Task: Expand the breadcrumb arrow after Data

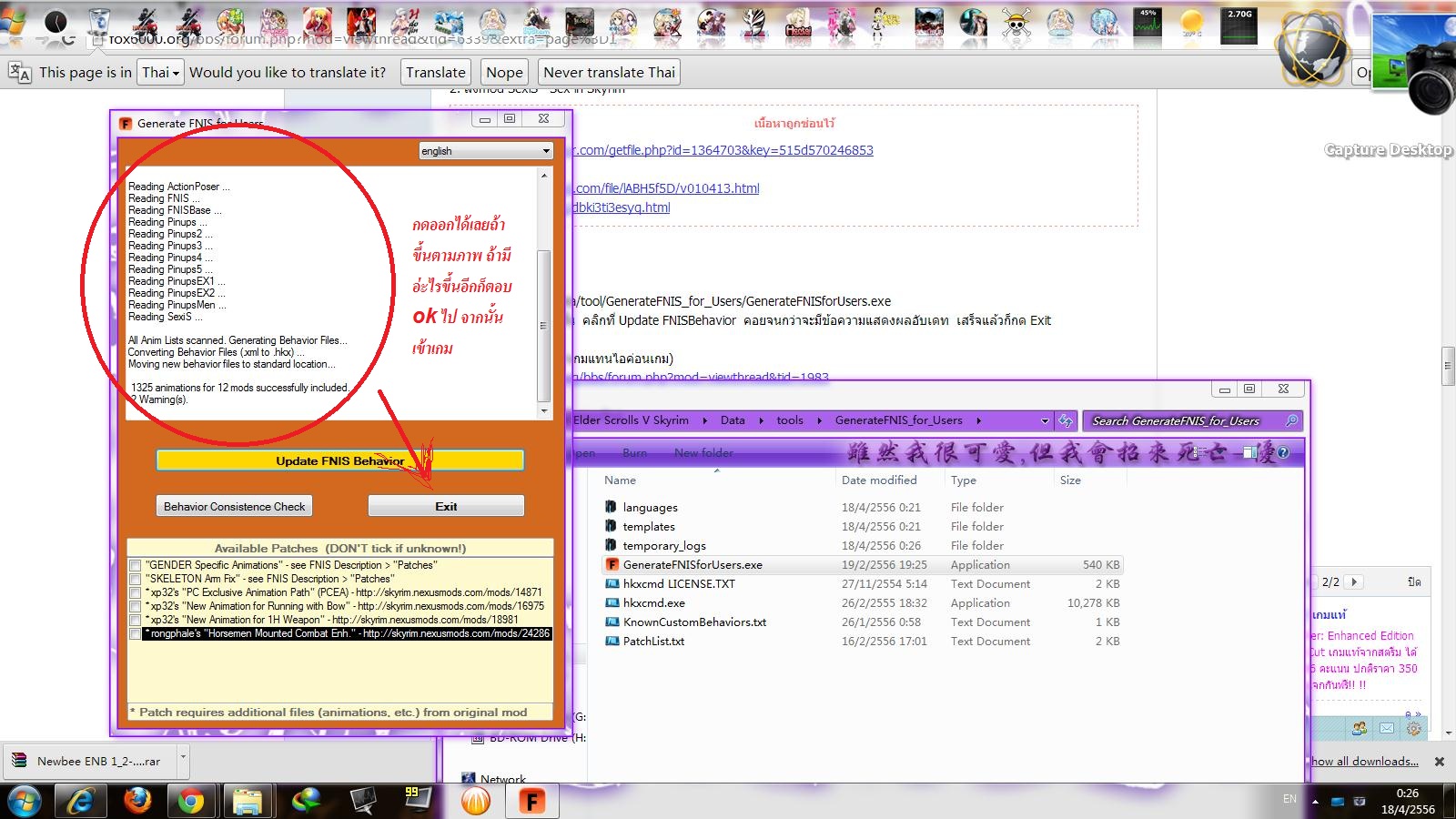Action: pos(761,420)
